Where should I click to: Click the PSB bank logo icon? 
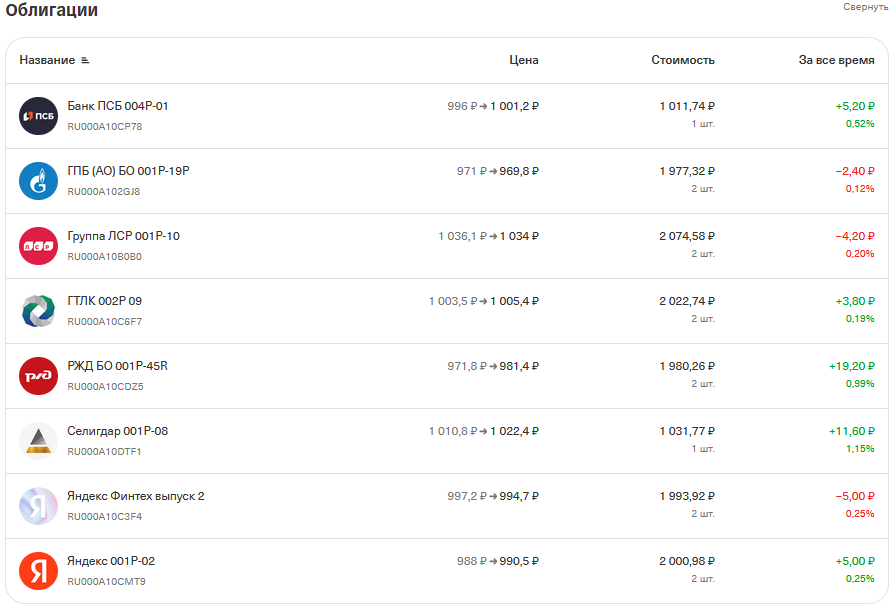[x=39, y=116]
